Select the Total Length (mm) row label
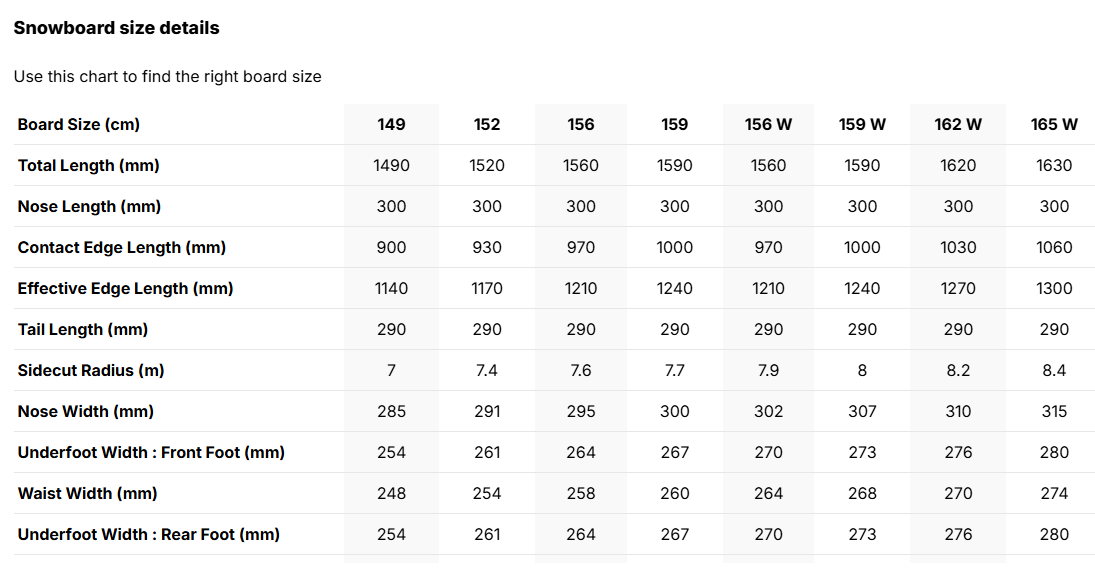Screen dimensions: 1095x572 (x=89, y=166)
